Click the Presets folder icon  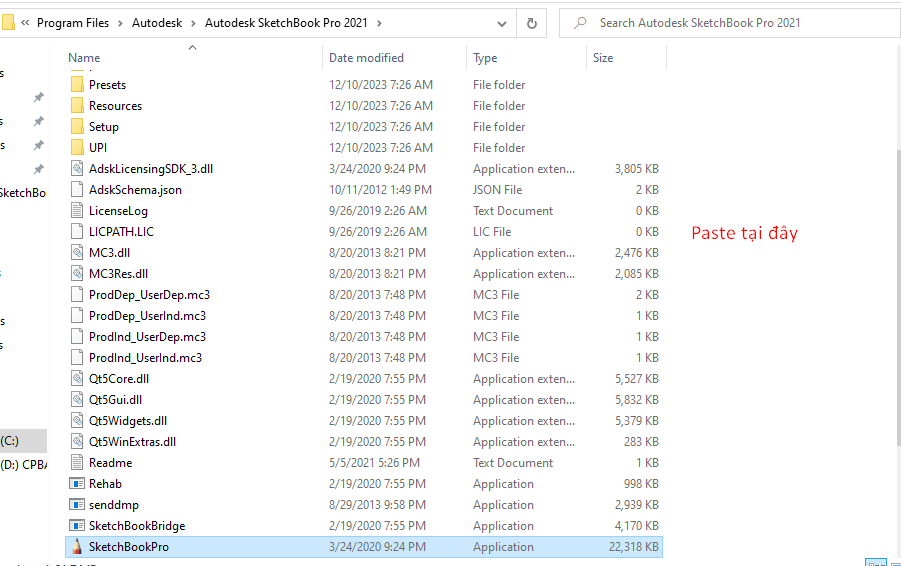coord(77,84)
